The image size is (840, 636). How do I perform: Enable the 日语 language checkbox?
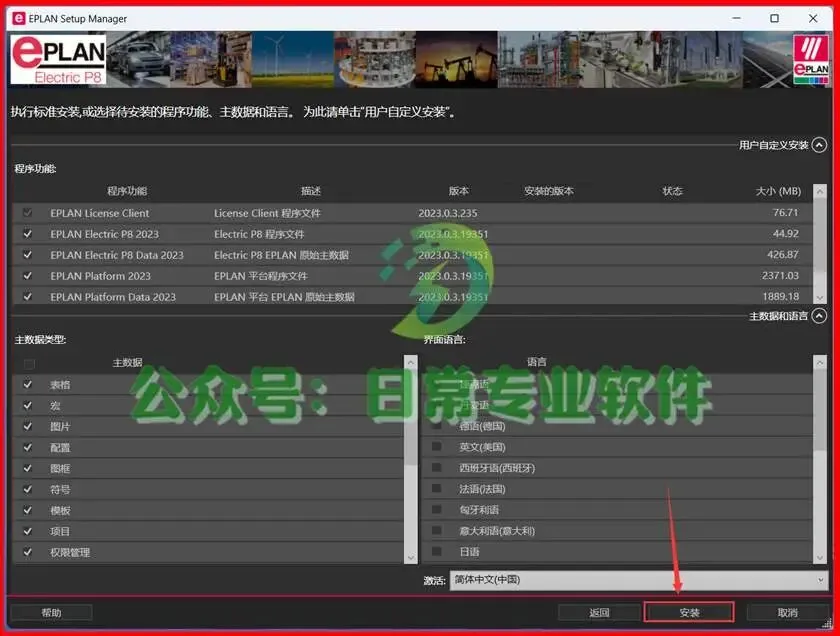tap(437, 551)
